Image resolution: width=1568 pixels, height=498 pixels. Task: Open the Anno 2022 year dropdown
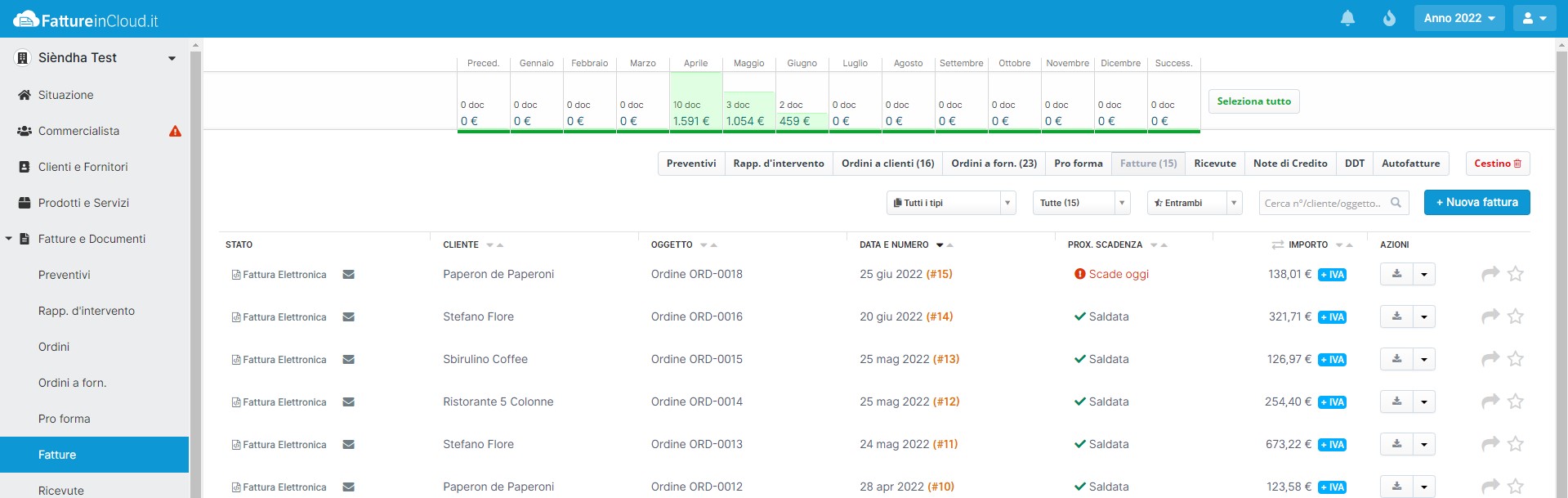(1459, 18)
